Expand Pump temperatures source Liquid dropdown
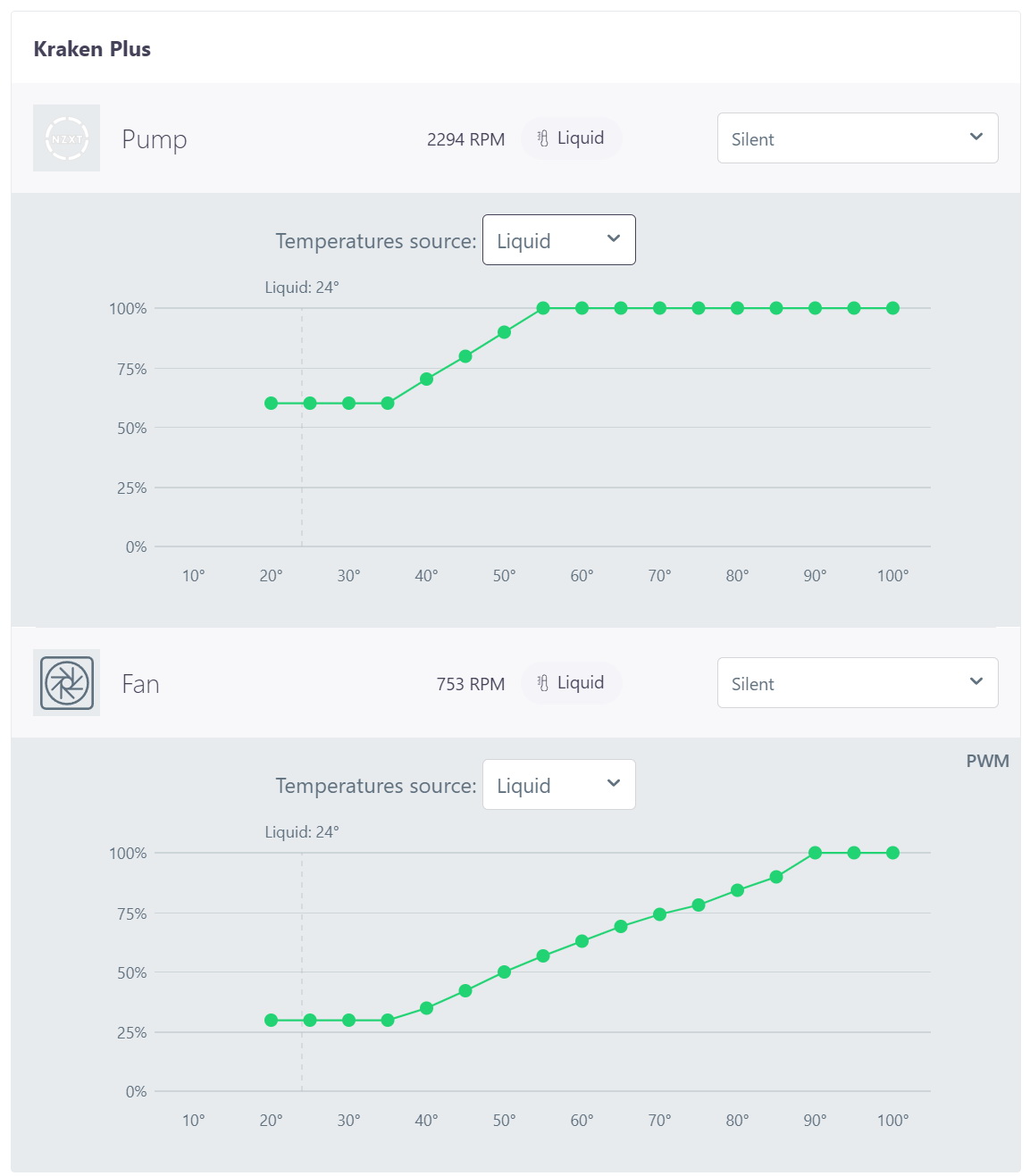The width and height of the screenshot is (1030, 1176). point(559,240)
